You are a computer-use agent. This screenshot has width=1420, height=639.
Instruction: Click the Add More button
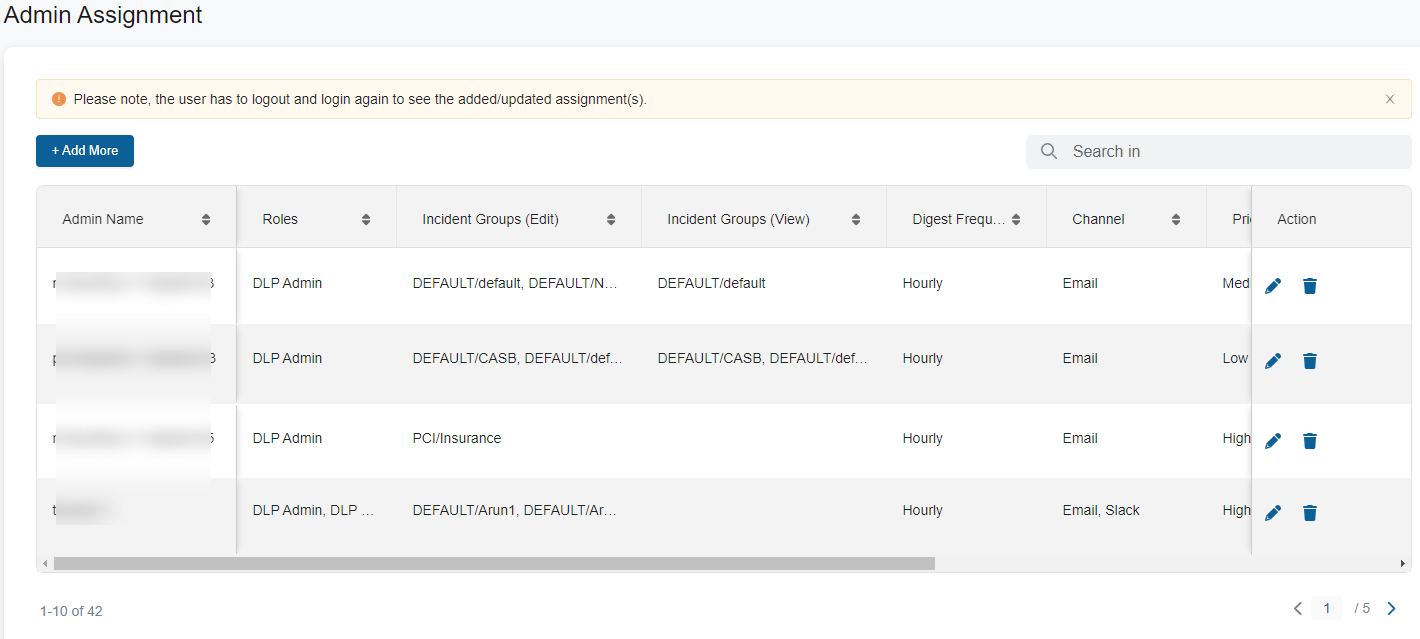point(84,150)
